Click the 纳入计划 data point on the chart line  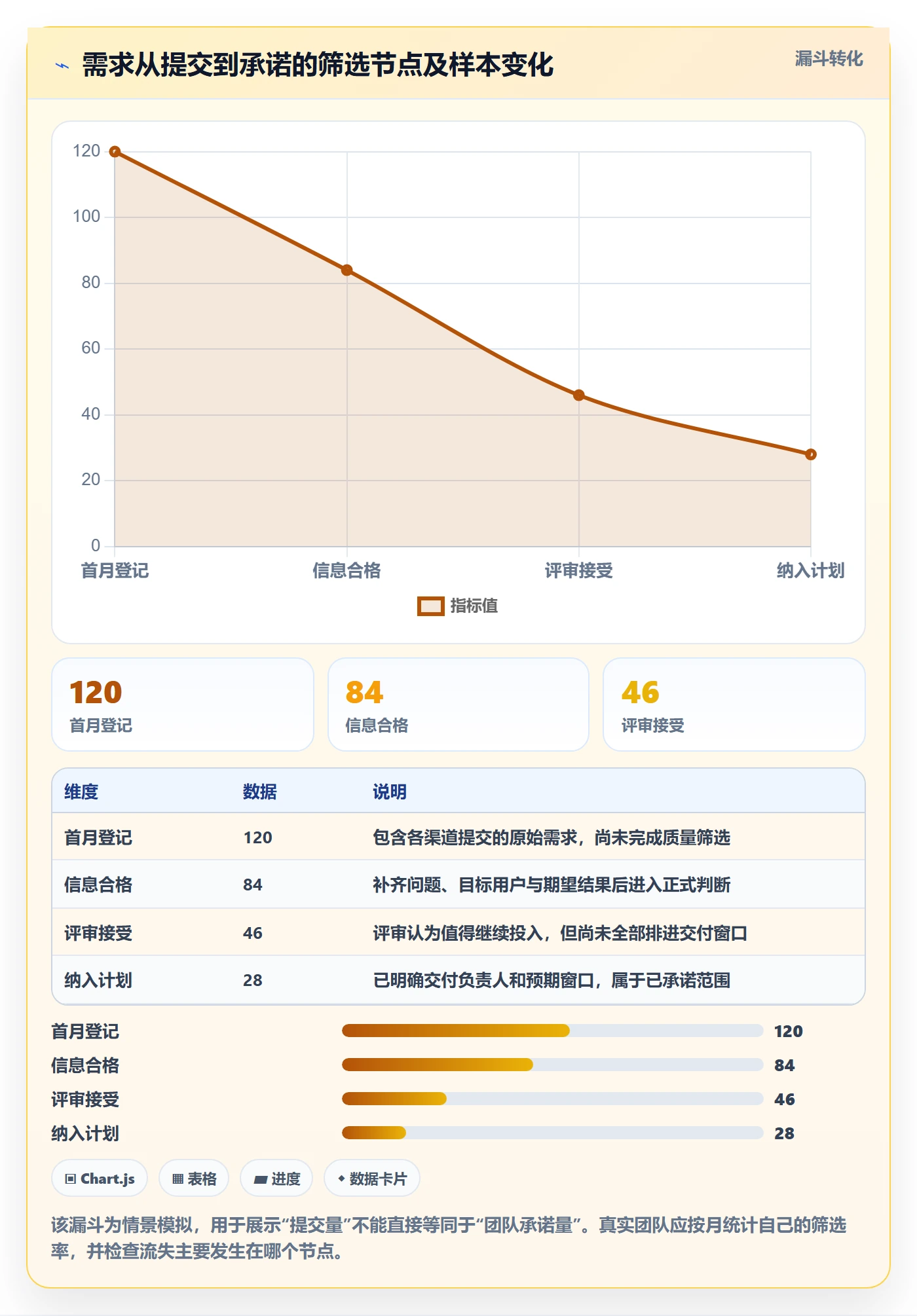point(811,454)
